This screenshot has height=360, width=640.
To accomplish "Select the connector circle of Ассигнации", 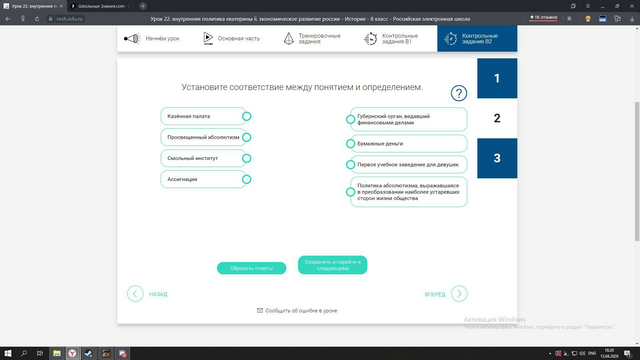I will pos(247,179).
